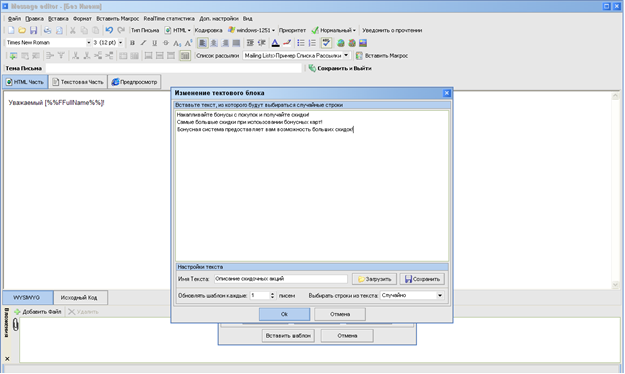Open the highlight color tool
This screenshot has width=625, height=374.
tap(287, 43)
